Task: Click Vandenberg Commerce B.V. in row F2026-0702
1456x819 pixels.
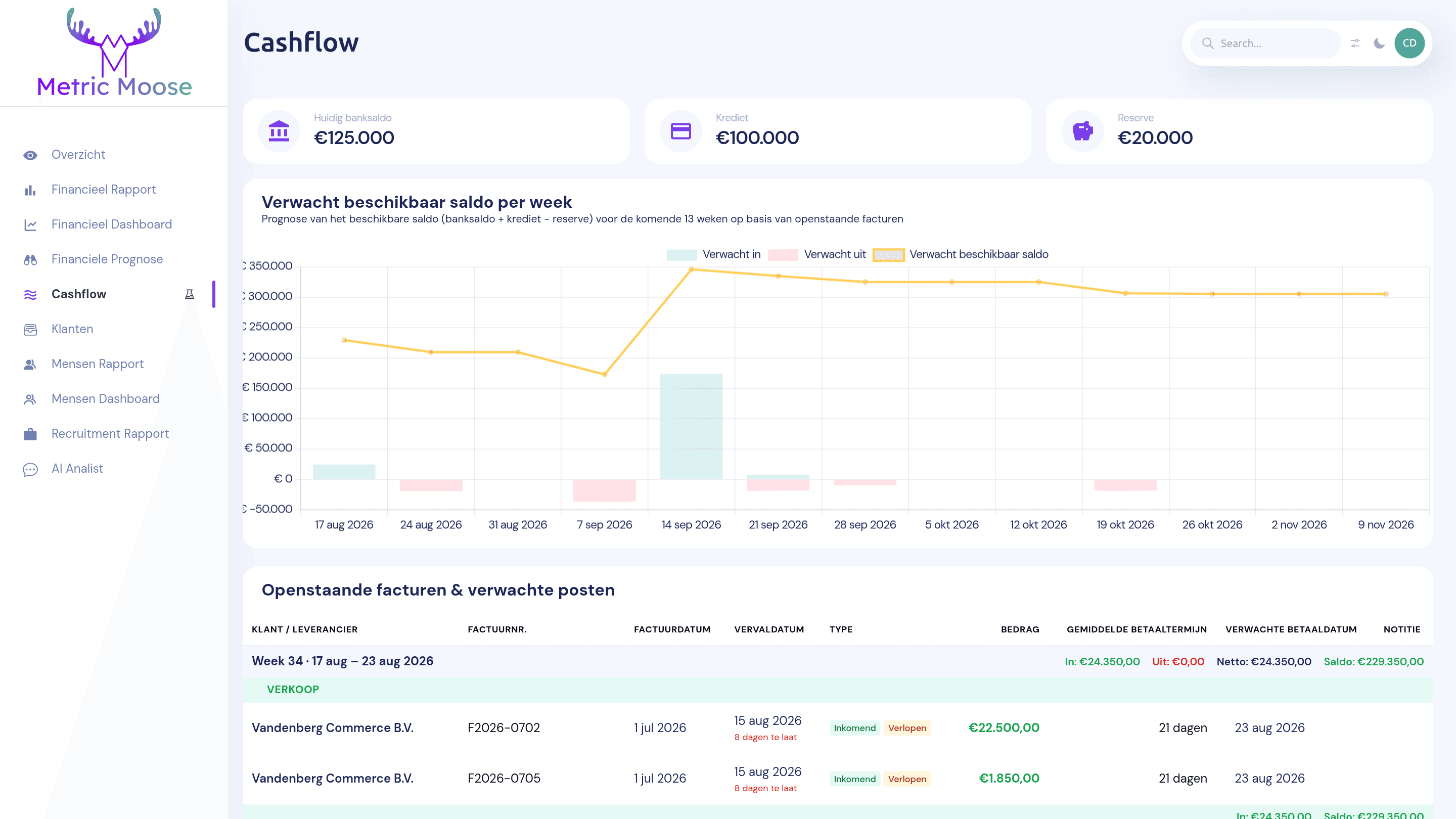Action: [x=333, y=728]
